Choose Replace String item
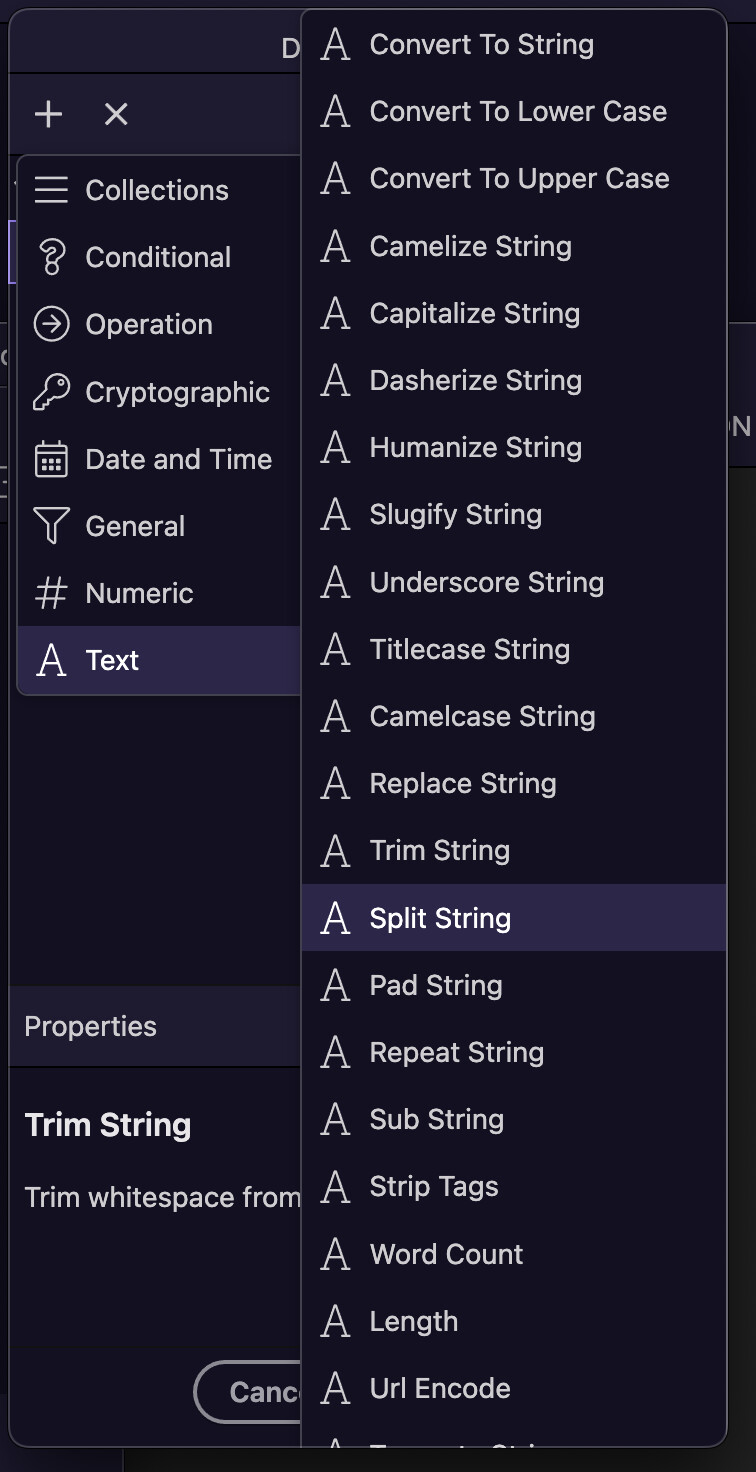756x1472 pixels. [x=514, y=783]
